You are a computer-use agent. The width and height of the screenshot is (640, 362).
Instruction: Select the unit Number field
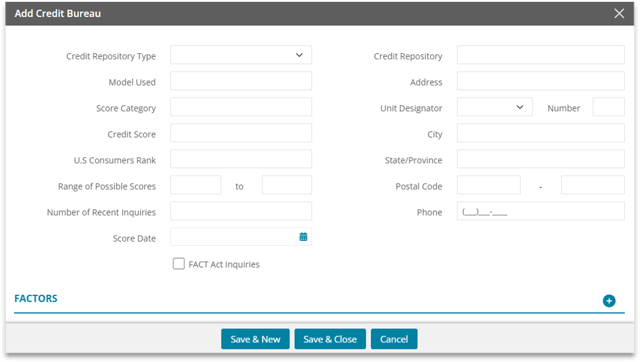pyautogui.click(x=609, y=107)
